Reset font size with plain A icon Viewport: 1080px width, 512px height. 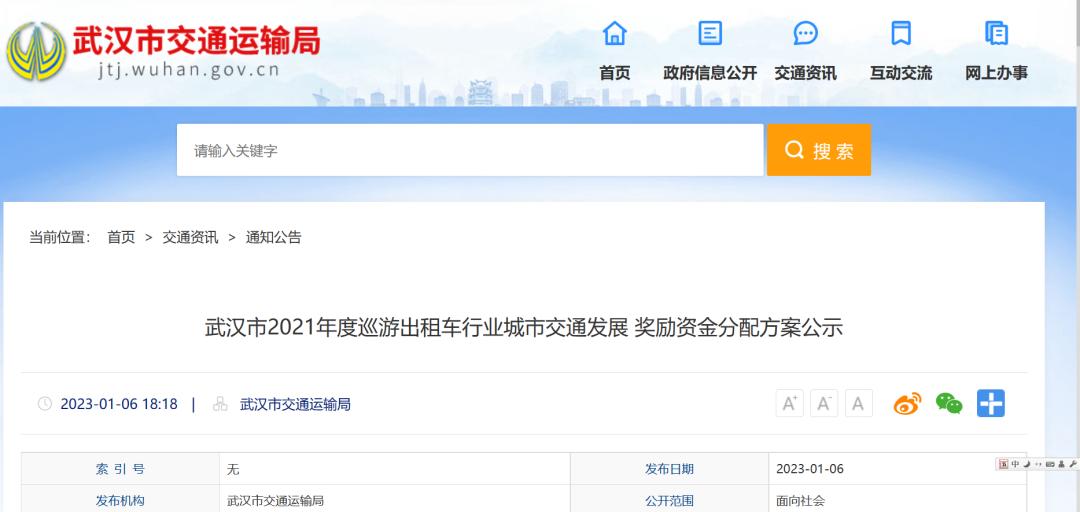point(858,403)
